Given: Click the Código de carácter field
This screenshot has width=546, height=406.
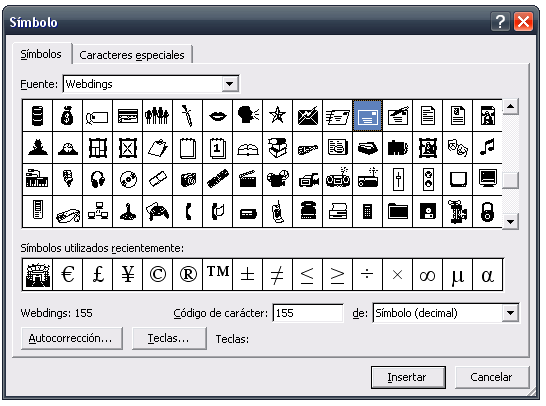Looking at the screenshot, I should (x=308, y=313).
